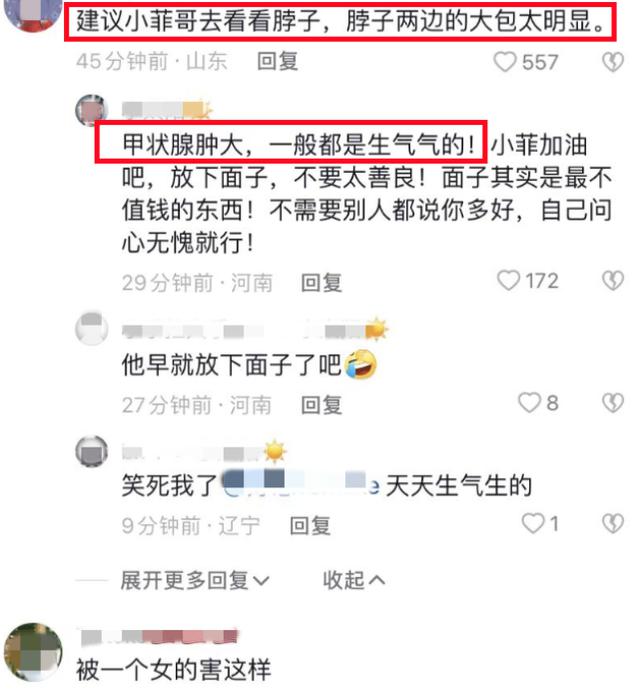640x694 pixels.
Task: Like the top comment with 557 likes
Action: click(x=505, y=62)
